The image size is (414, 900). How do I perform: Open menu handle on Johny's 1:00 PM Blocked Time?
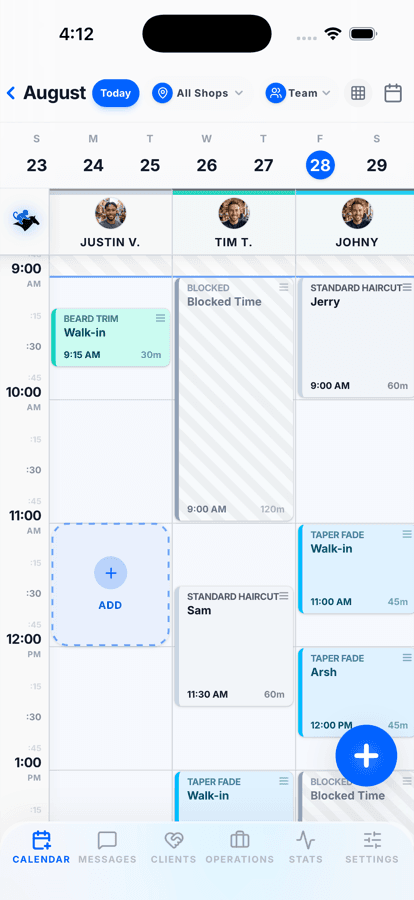coord(407,781)
